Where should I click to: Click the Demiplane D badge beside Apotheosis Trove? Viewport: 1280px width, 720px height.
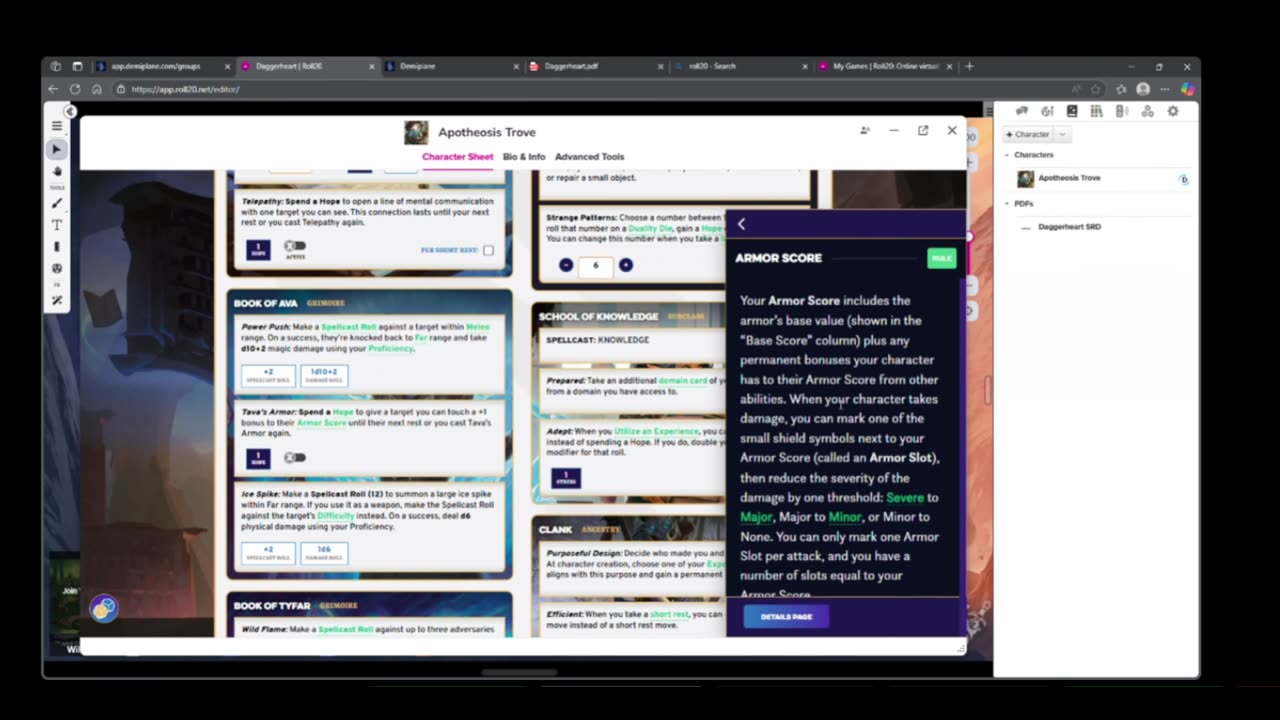[x=1184, y=180]
